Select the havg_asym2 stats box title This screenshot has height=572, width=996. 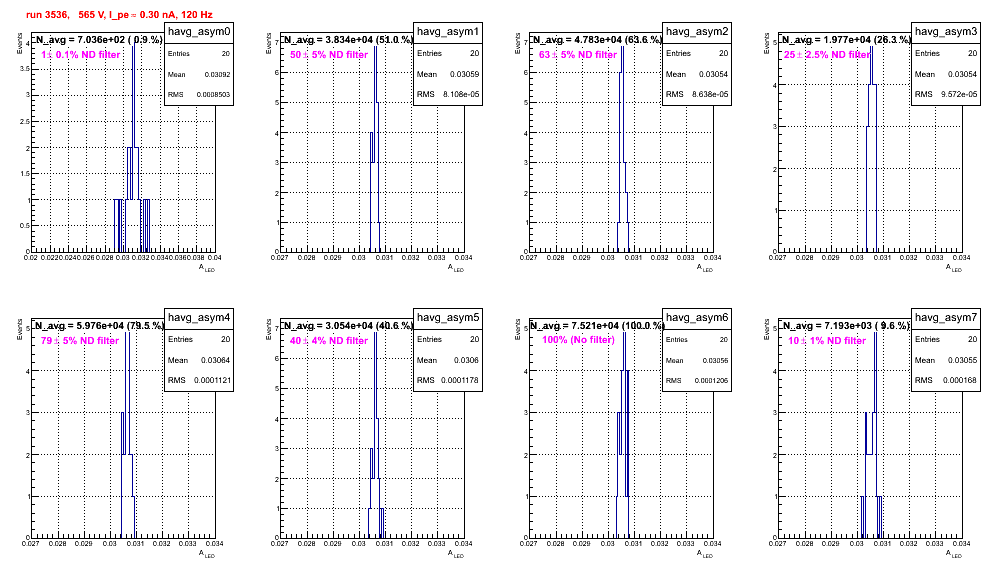[x=697, y=31]
